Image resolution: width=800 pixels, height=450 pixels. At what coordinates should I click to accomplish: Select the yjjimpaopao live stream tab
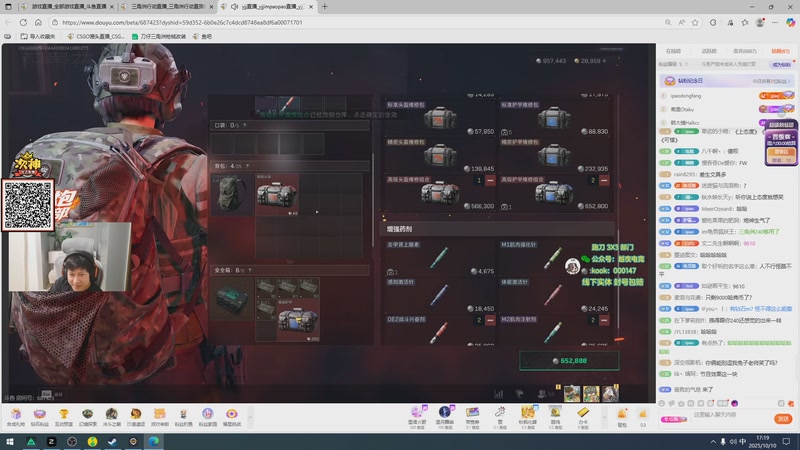[267, 7]
